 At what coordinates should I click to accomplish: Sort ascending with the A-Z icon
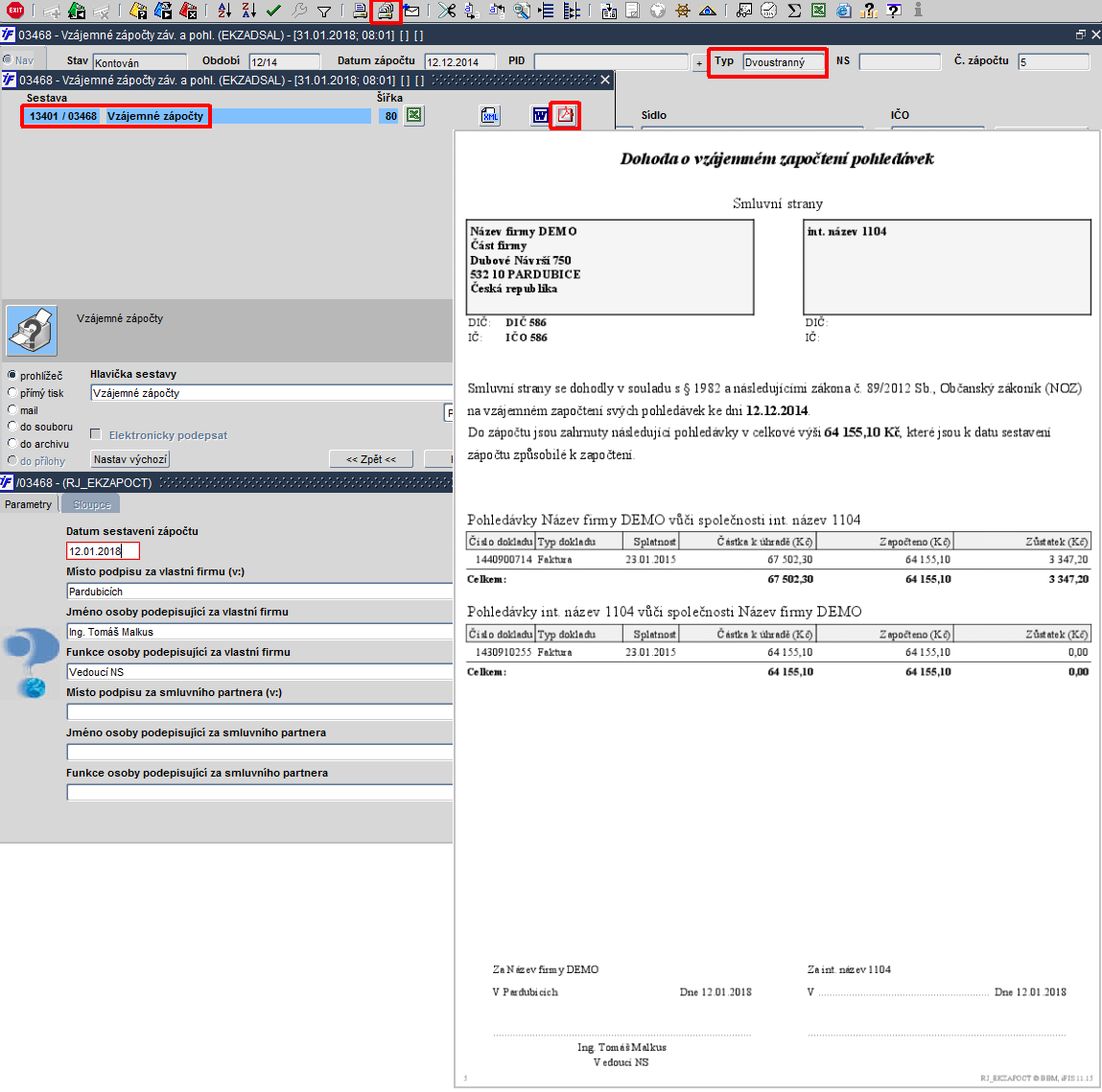point(224,11)
